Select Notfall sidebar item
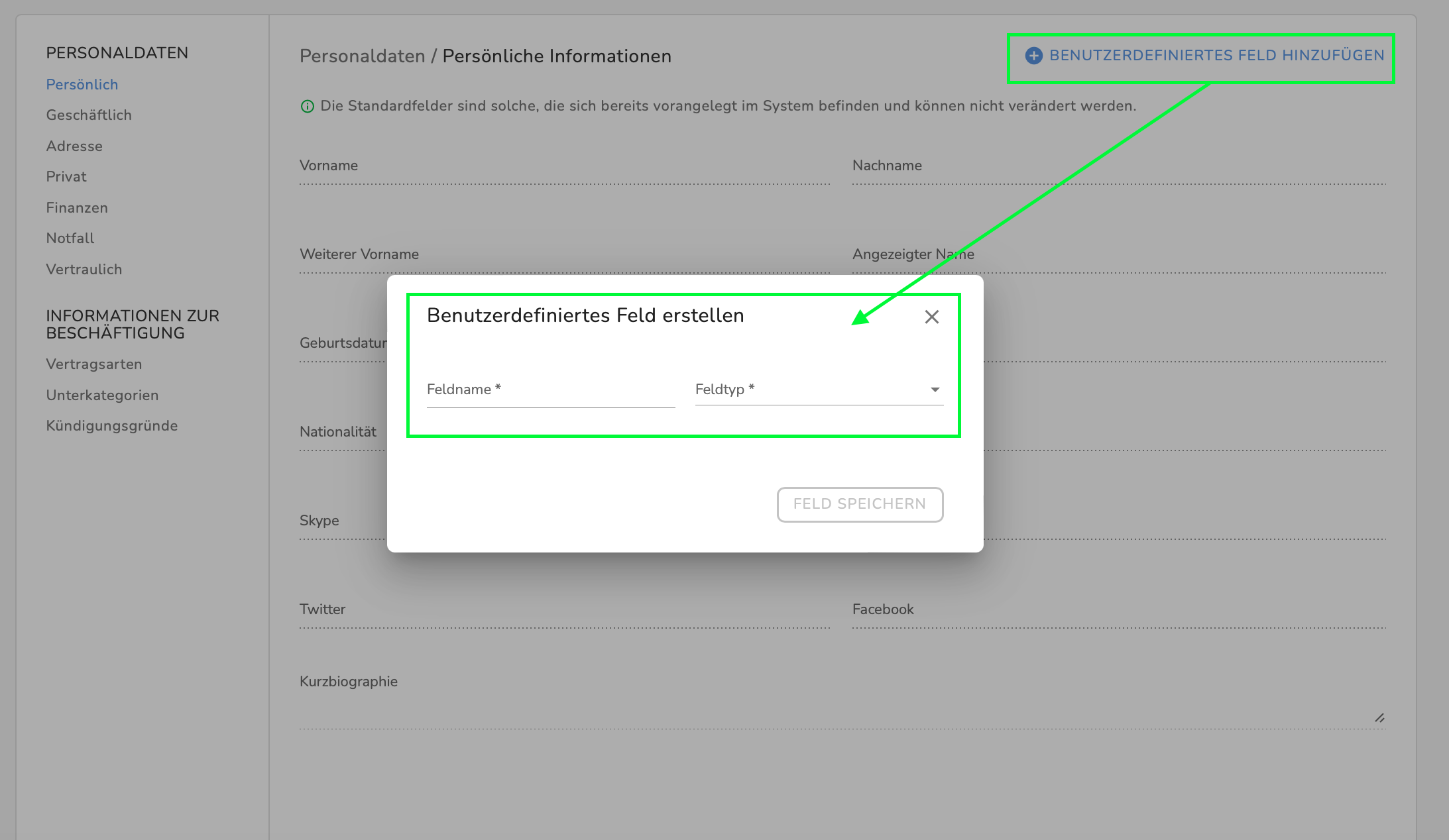Viewport: 1449px width, 840px height. (x=70, y=238)
